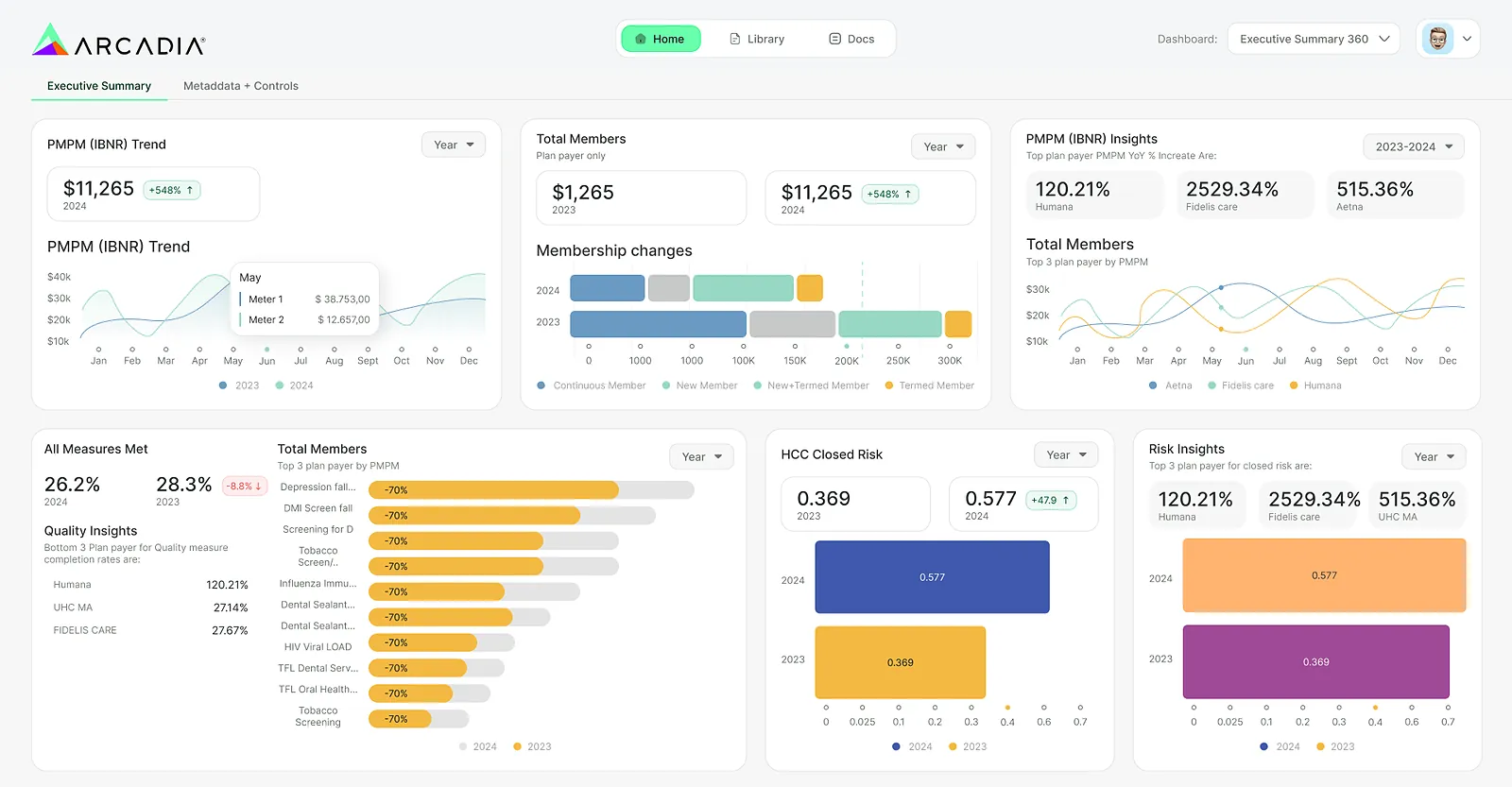Click the -8.8% decrease badge
This screenshot has height=787, width=1512.
(x=245, y=486)
